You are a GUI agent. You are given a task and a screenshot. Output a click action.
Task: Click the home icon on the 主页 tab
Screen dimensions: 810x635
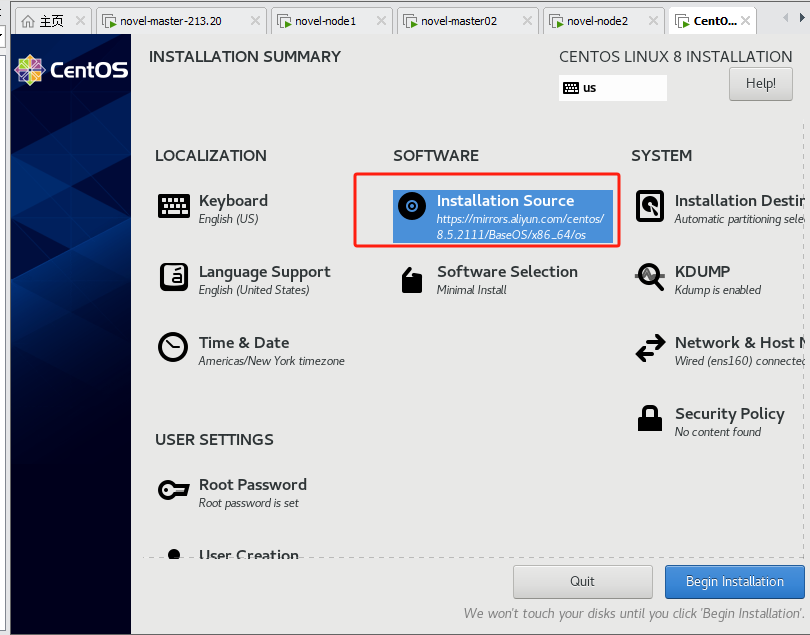pos(28,21)
